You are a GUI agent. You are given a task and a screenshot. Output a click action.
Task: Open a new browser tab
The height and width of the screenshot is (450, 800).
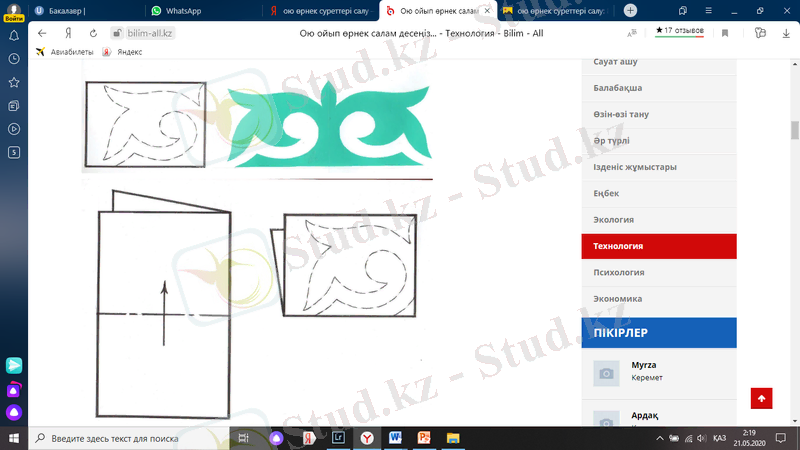630,11
